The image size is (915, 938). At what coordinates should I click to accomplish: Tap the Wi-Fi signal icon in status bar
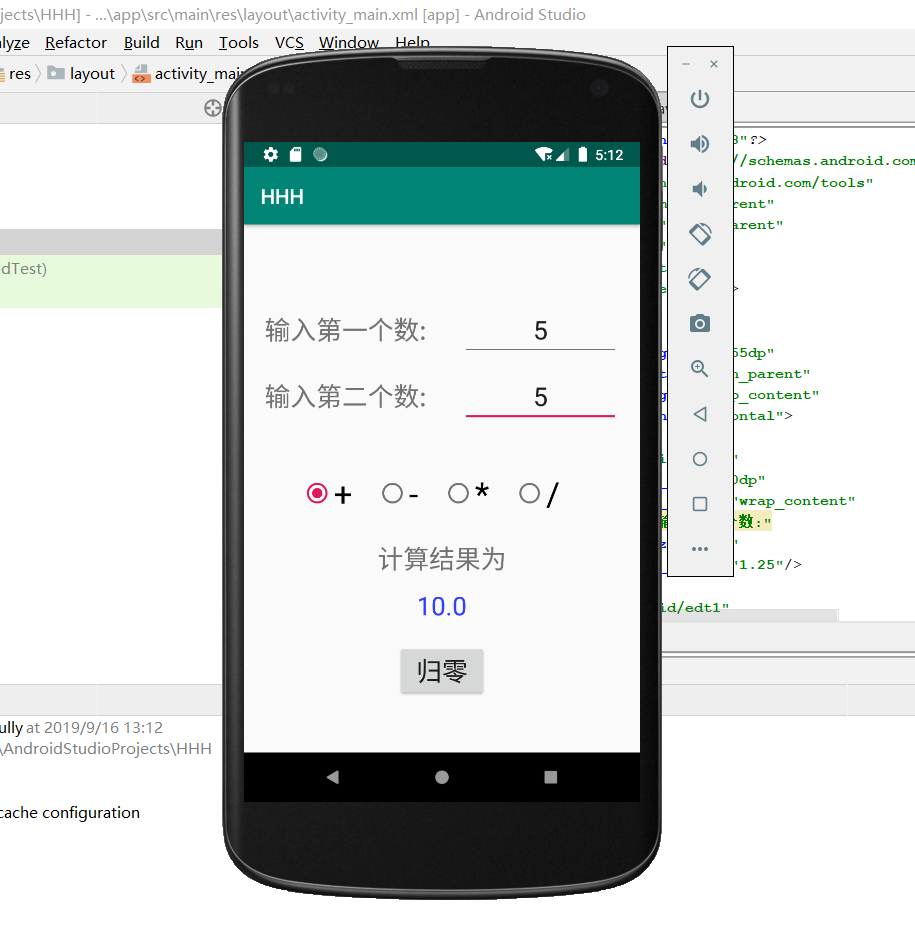pos(543,155)
